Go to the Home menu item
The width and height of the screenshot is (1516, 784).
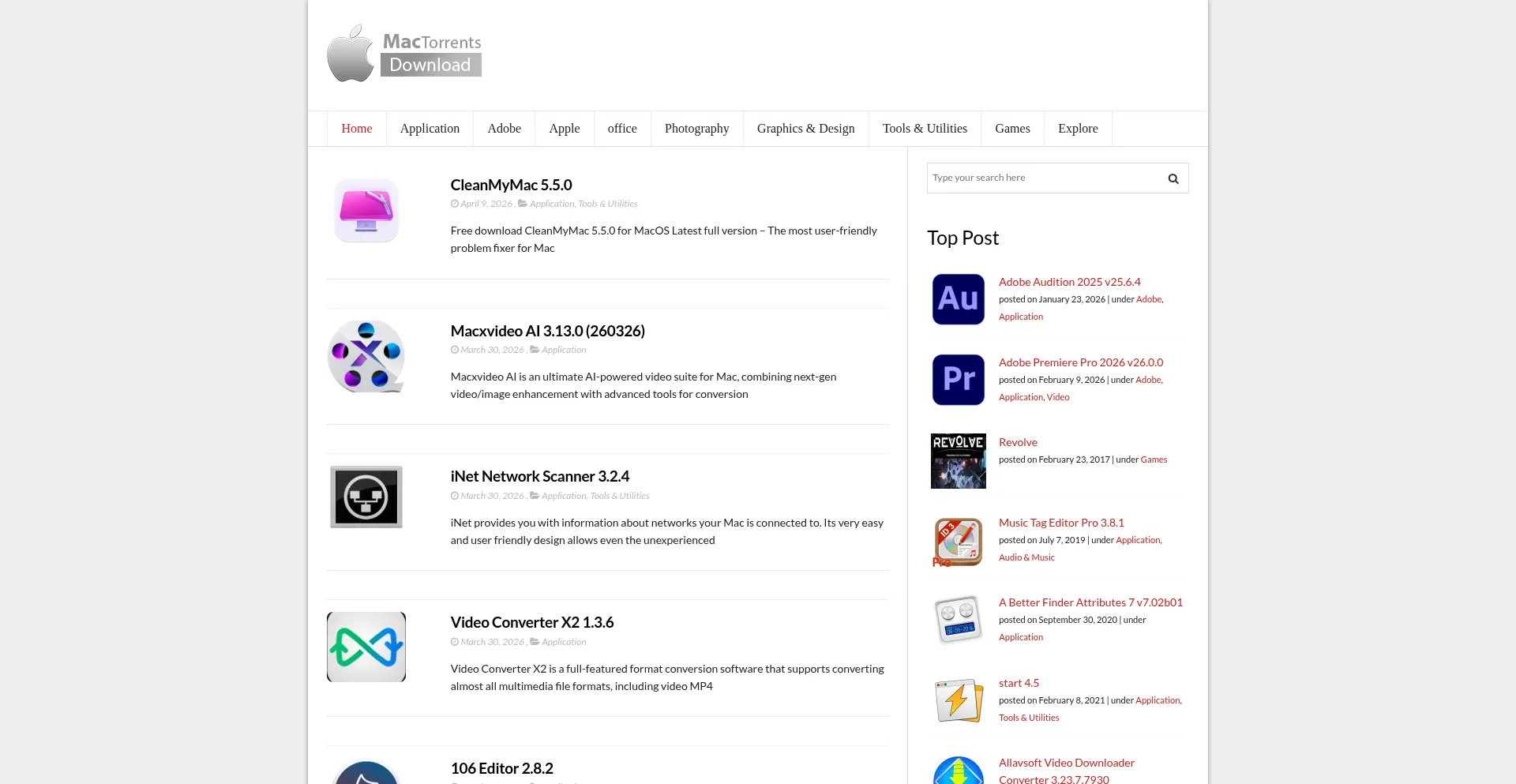tap(357, 129)
